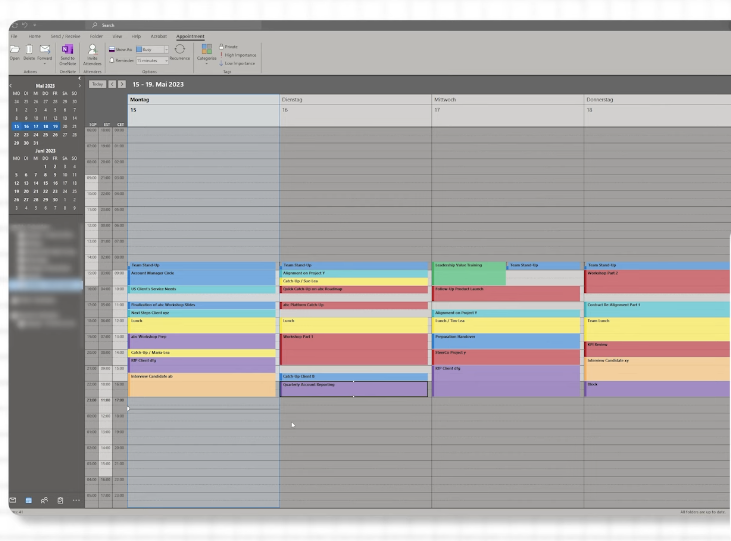The image size is (731, 541).
Task: Switch to the Folder tab
Action: [x=96, y=36]
